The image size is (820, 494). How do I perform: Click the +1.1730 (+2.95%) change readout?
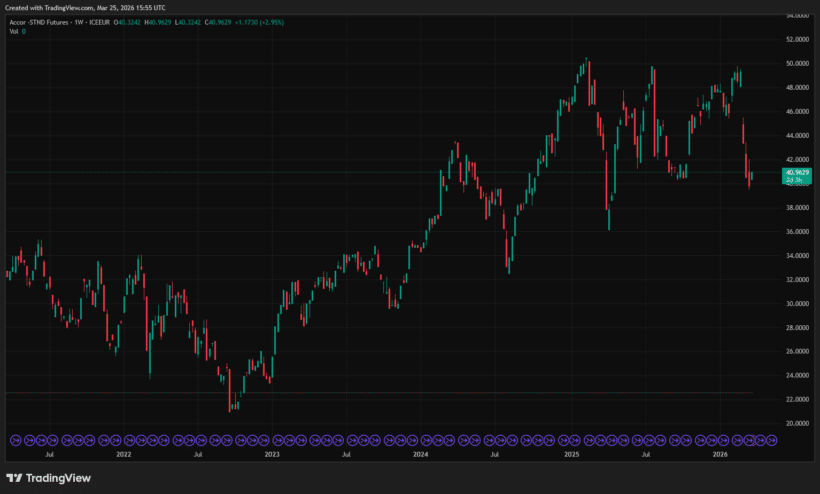coord(259,22)
